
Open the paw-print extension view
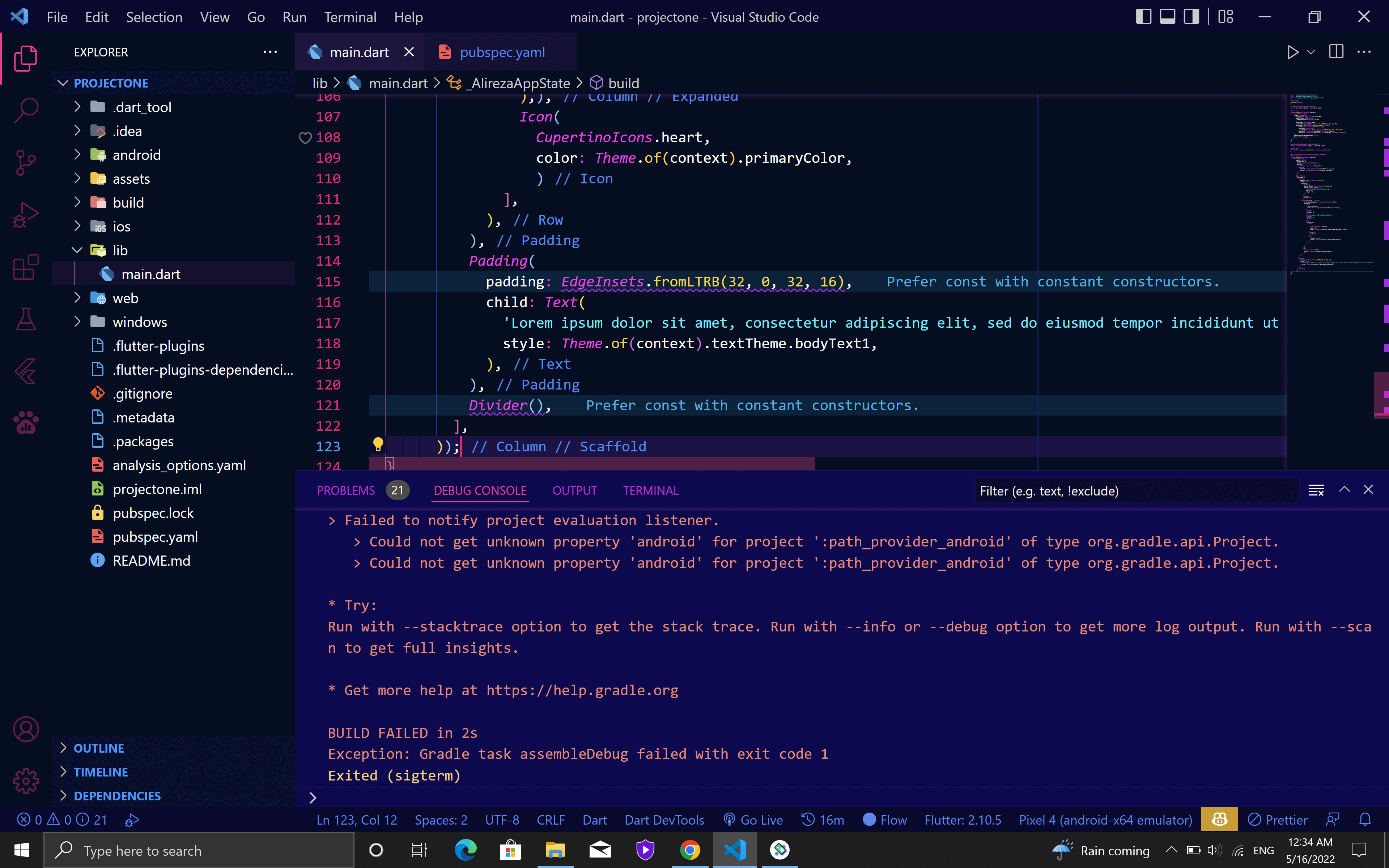pos(26,423)
